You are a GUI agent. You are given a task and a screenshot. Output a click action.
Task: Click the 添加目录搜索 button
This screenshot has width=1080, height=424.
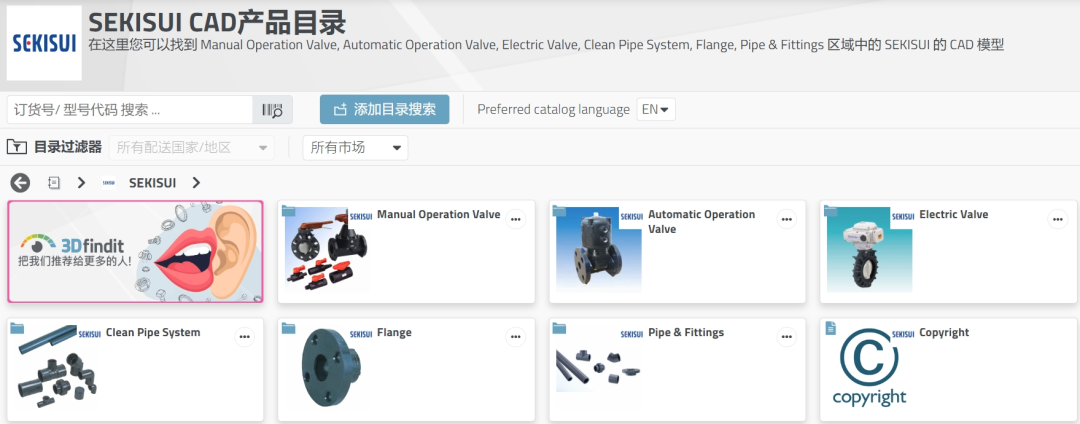pyautogui.click(x=384, y=109)
